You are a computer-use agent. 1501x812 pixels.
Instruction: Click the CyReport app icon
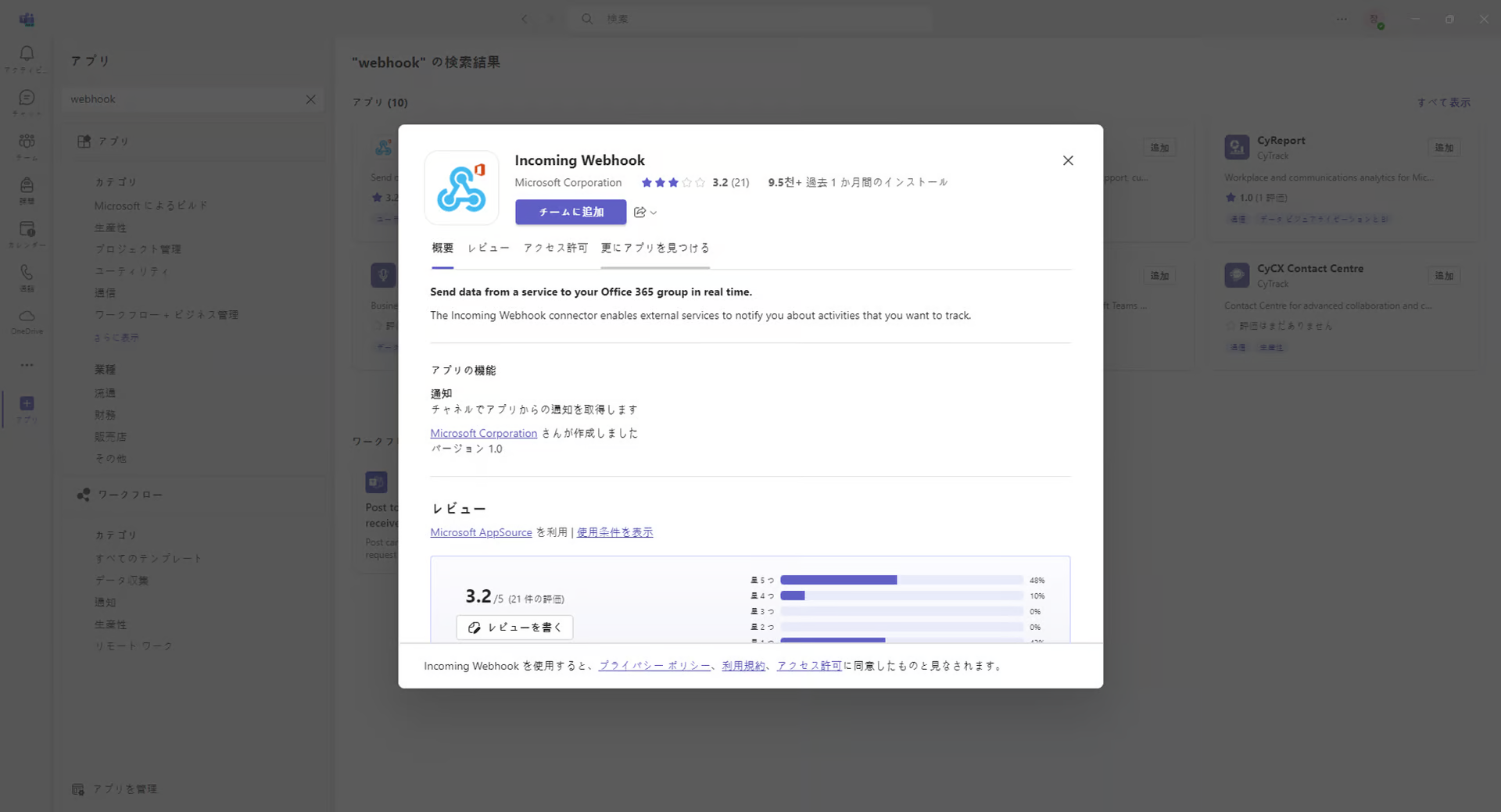coord(1237,147)
